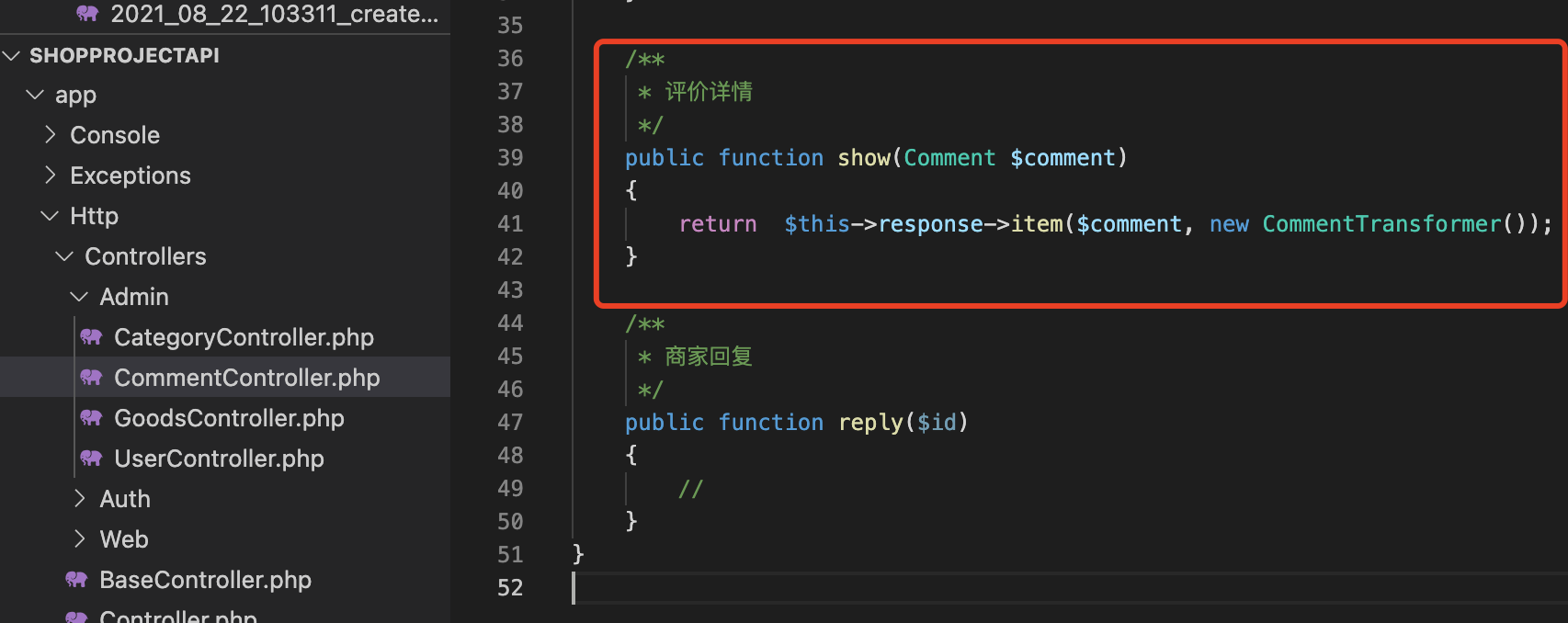Viewport: 1568px width, 623px height.
Task: Click the class closing brace on line 51
Action: 578,554
